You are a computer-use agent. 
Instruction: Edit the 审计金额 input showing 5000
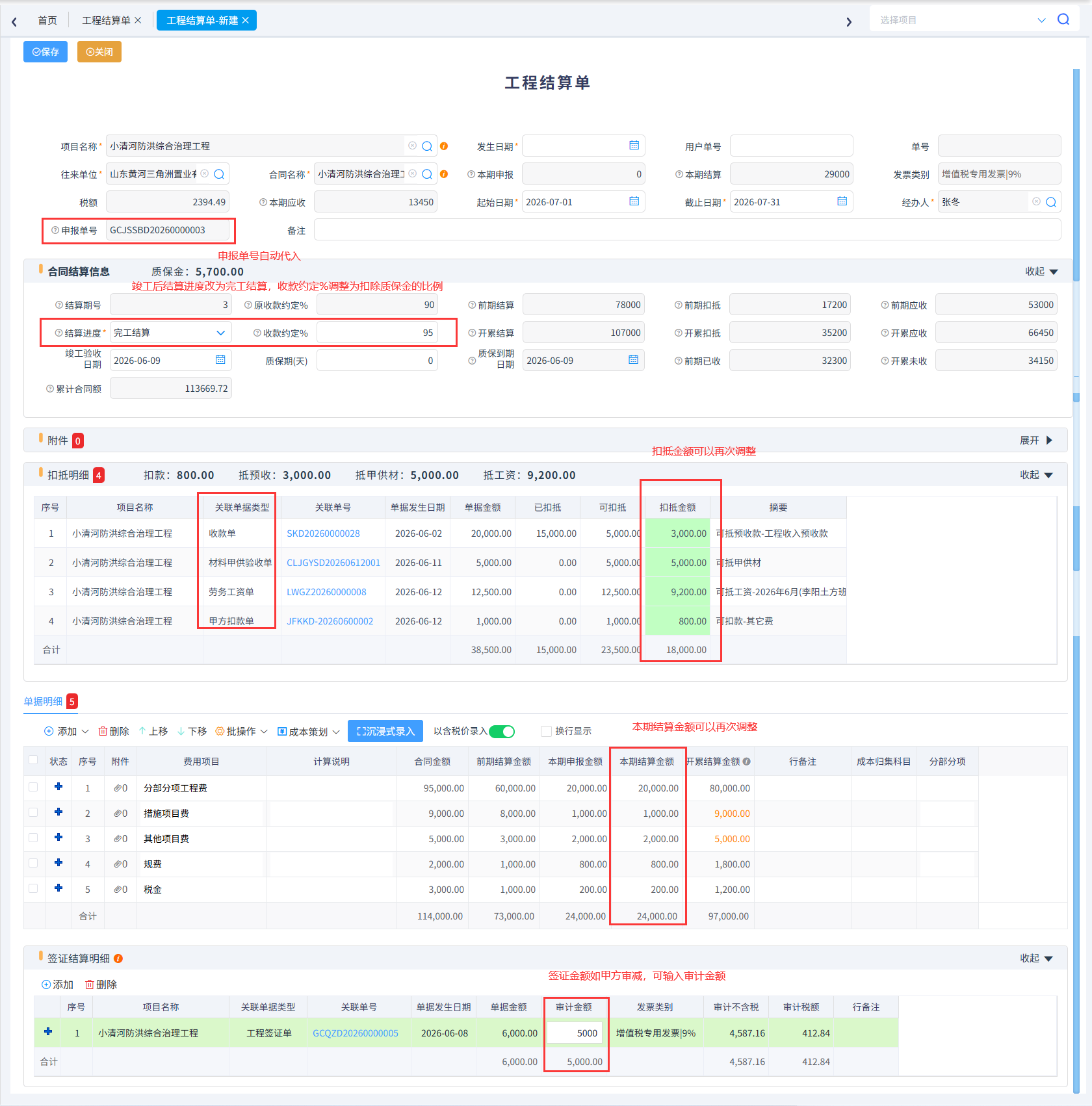click(575, 1033)
